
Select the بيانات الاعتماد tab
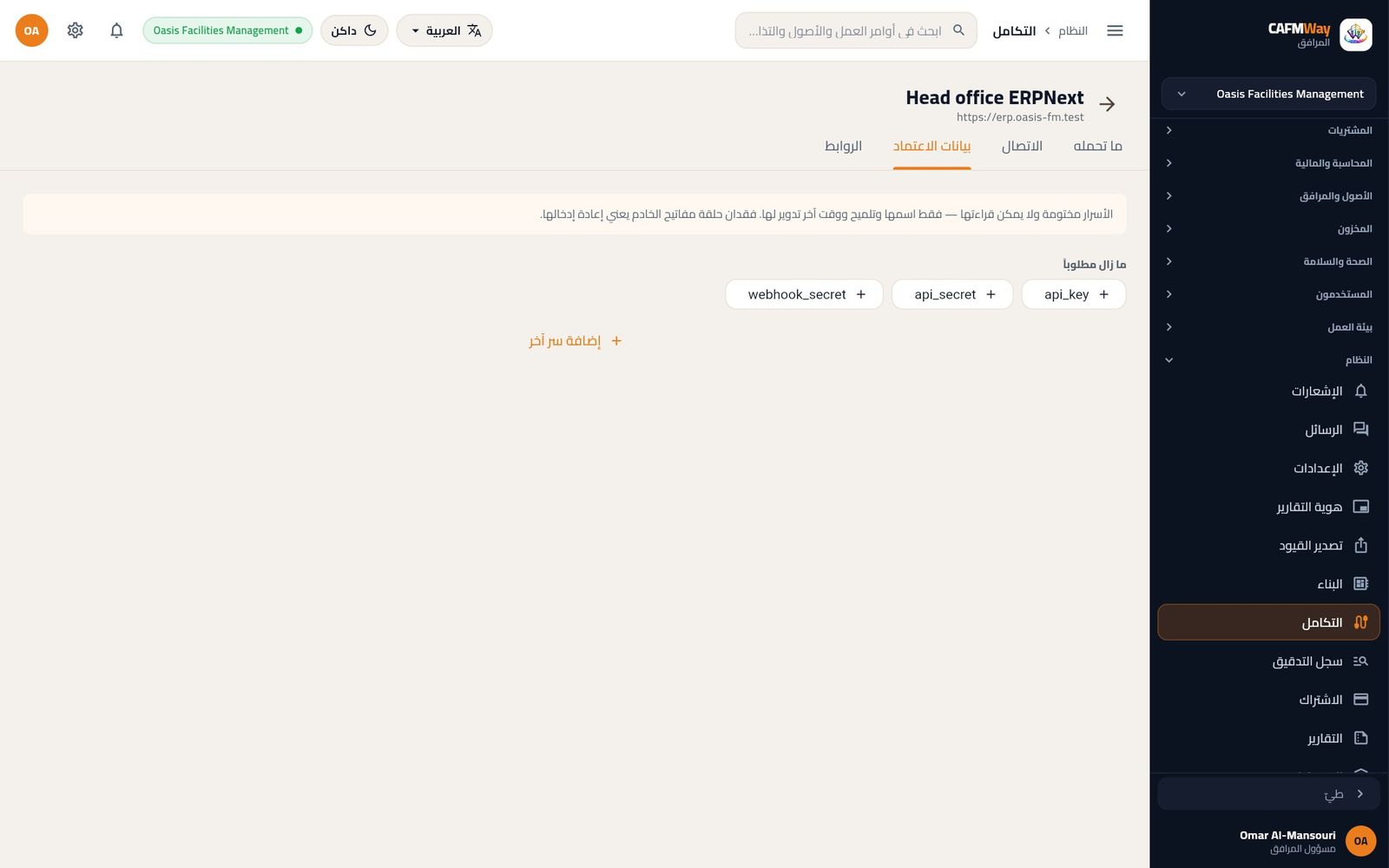pyautogui.click(x=931, y=146)
